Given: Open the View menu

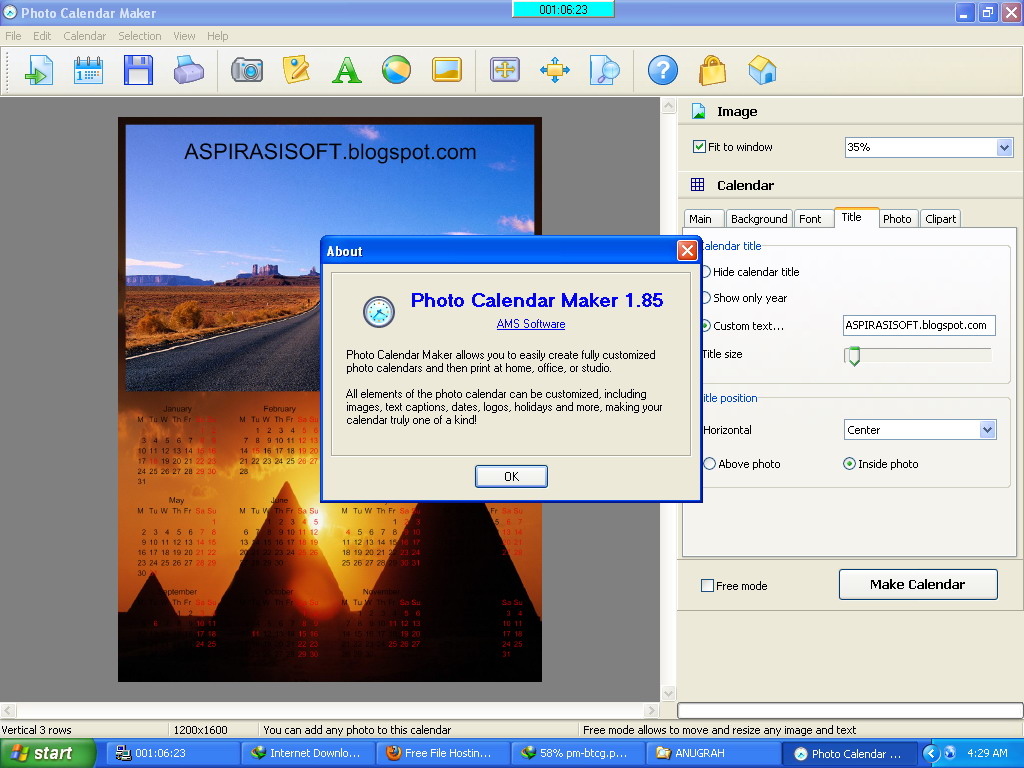Looking at the screenshot, I should point(184,36).
